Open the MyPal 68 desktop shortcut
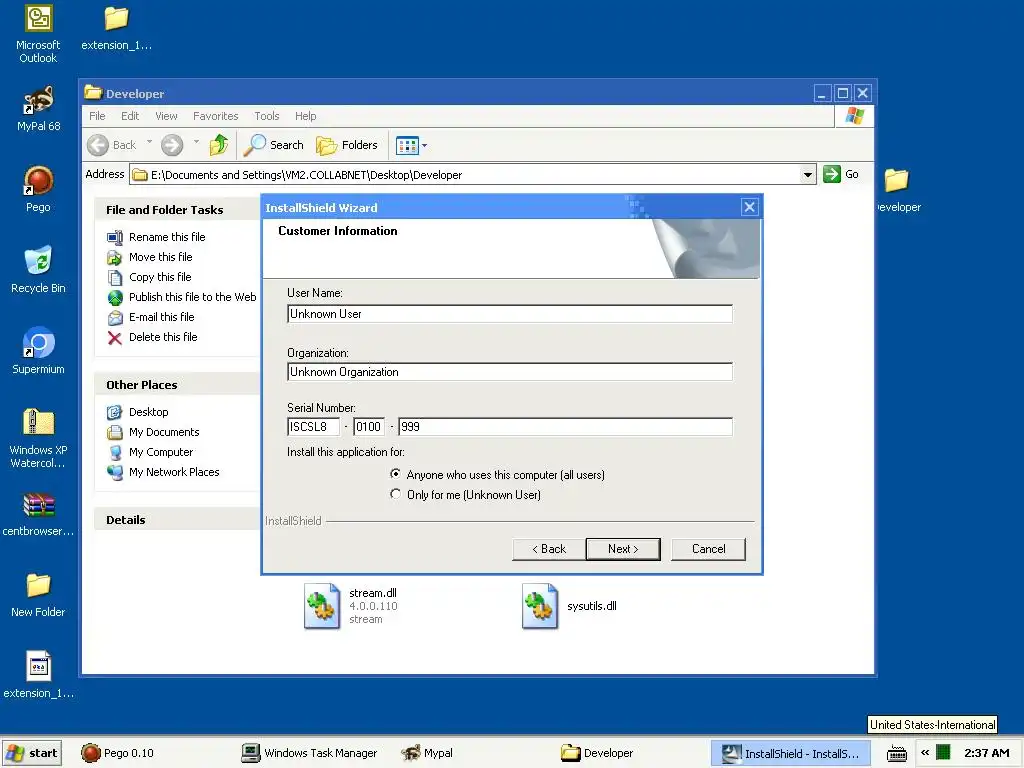 (x=38, y=109)
